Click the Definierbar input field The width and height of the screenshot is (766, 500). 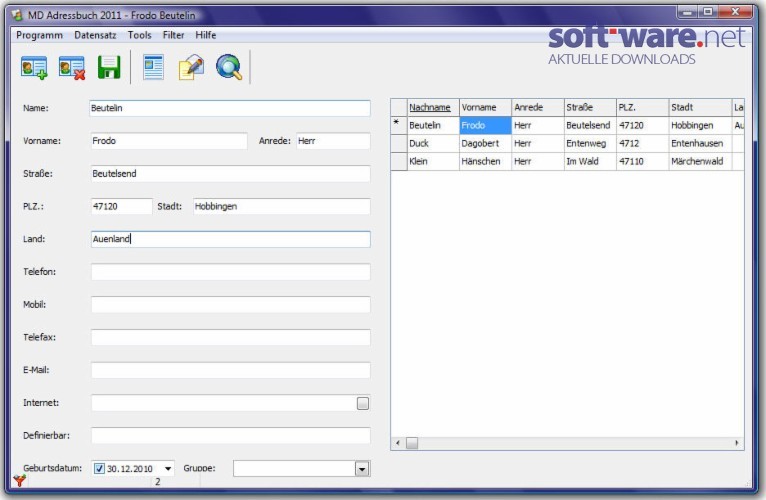click(x=231, y=436)
